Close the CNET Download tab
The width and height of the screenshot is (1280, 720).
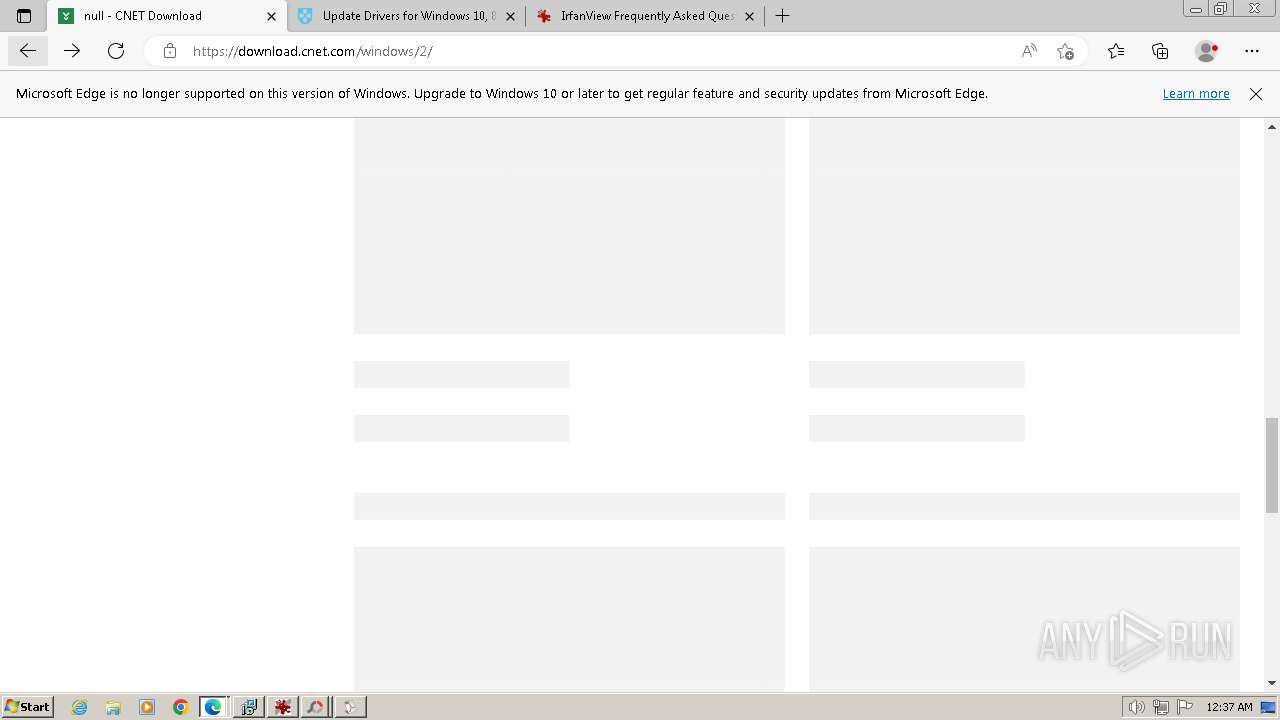click(x=271, y=16)
